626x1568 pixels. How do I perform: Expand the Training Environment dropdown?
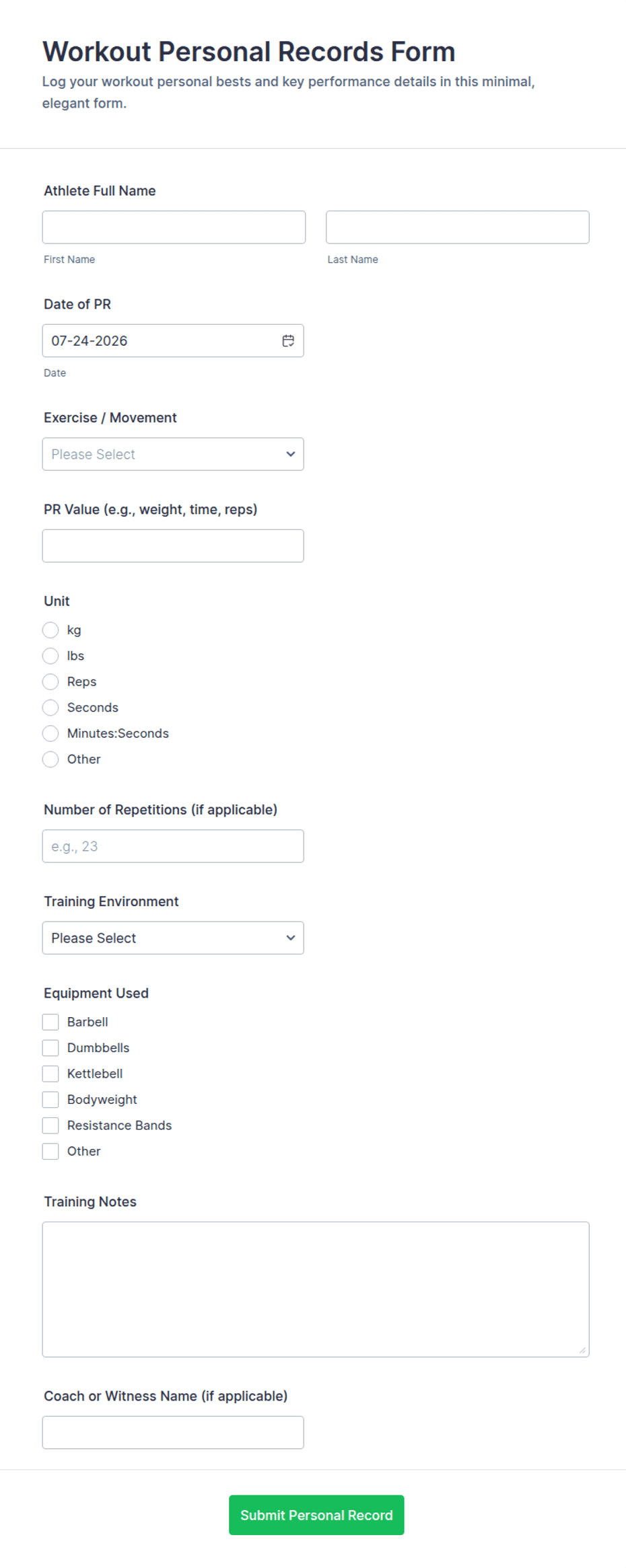[173, 938]
